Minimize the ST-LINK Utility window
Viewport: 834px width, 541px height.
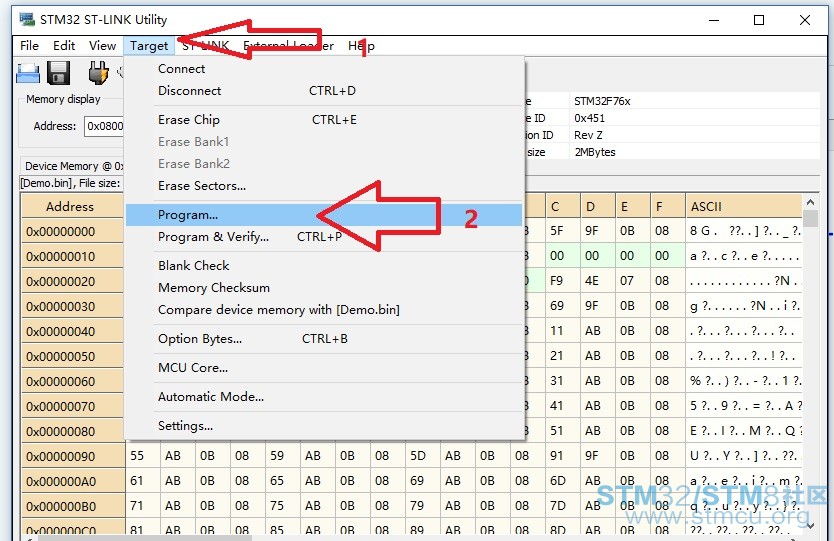coord(714,20)
